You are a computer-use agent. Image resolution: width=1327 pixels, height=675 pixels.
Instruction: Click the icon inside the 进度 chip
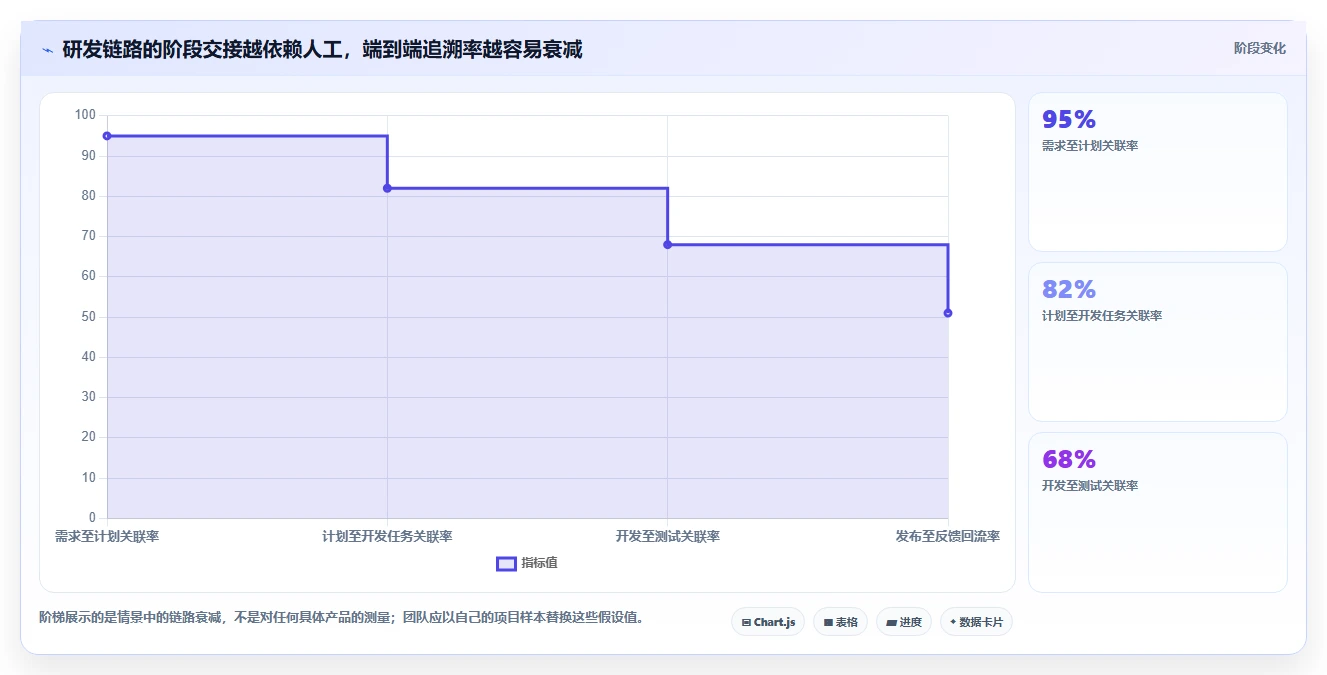891,622
